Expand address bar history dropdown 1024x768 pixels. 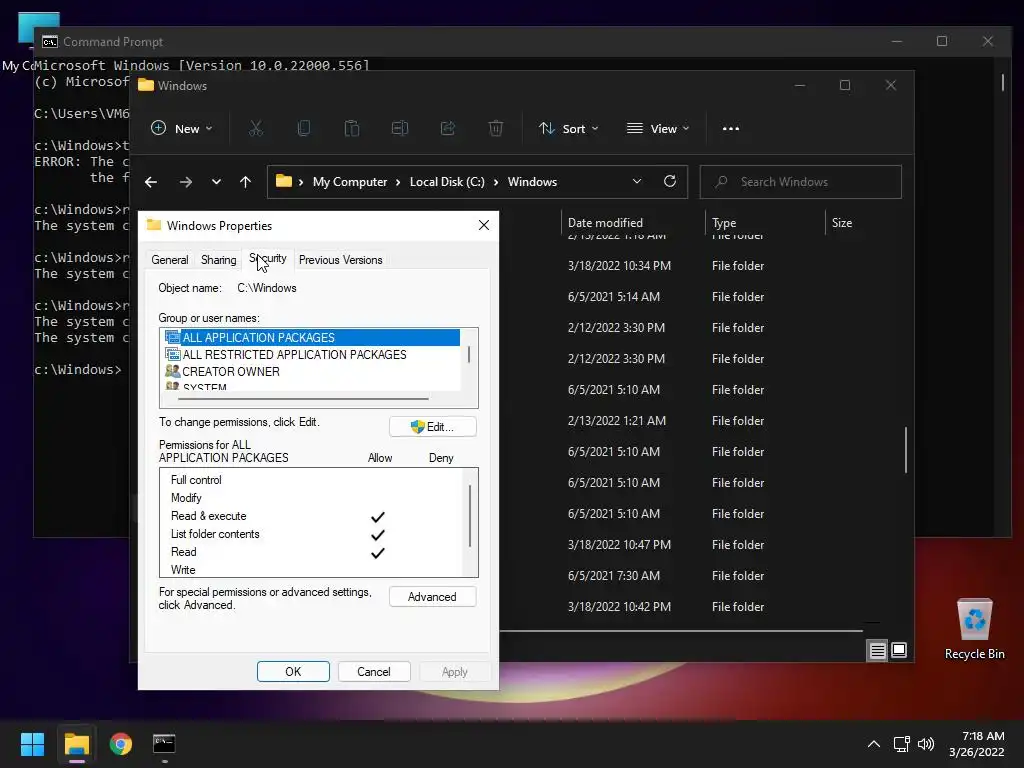tap(637, 182)
